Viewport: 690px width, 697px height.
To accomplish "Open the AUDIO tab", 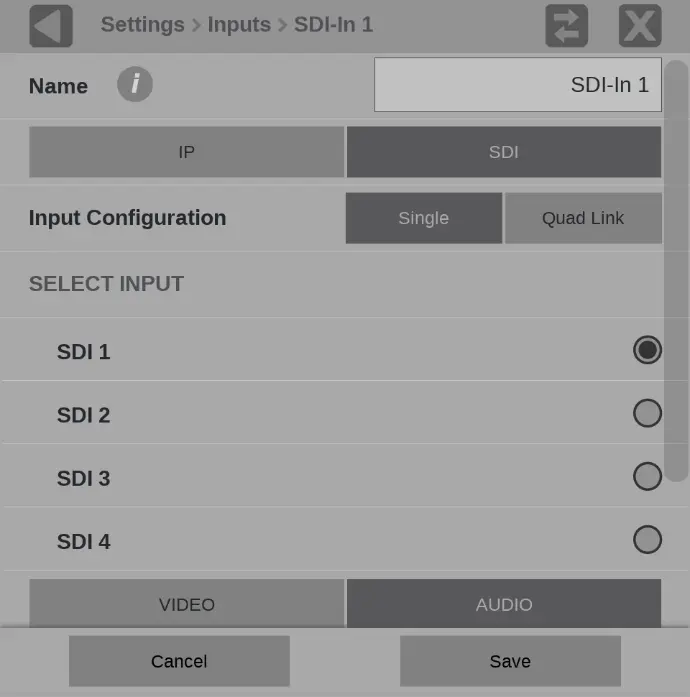I will coord(504,604).
